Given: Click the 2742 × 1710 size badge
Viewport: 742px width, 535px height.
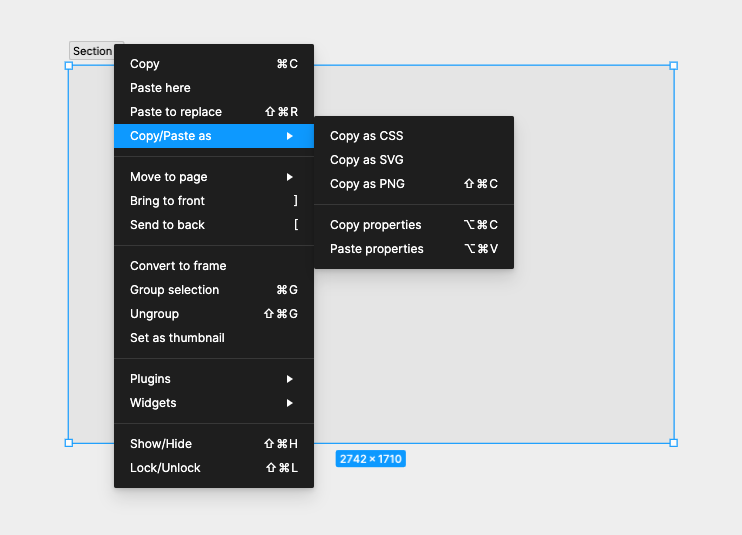Looking at the screenshot, I should [x=371, y=459].
